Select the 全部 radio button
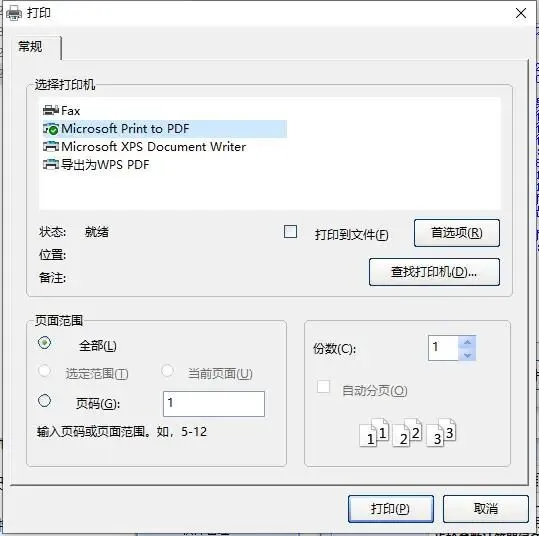 click(45, 342)
